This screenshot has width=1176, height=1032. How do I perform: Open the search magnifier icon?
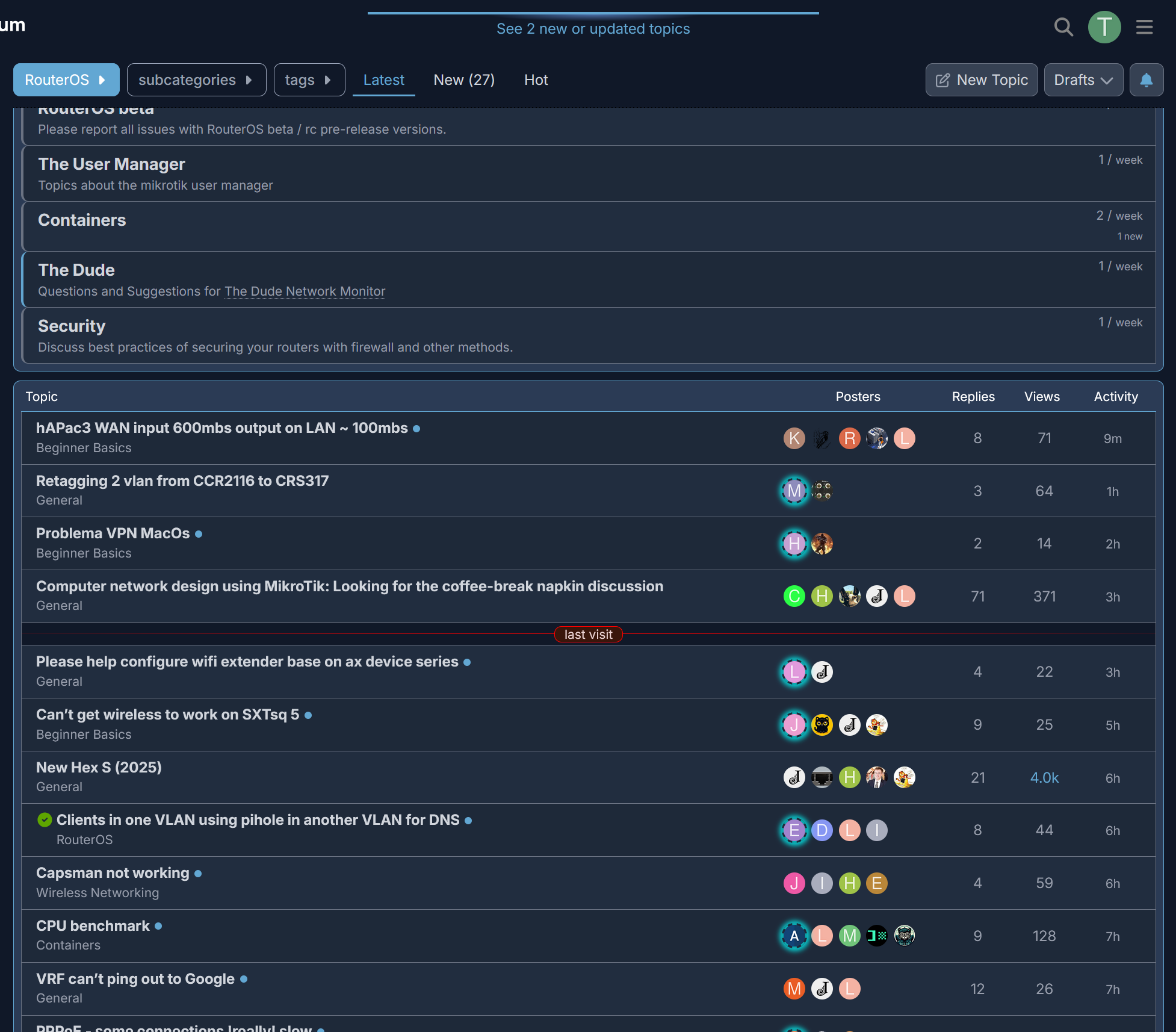point(1063,27)
